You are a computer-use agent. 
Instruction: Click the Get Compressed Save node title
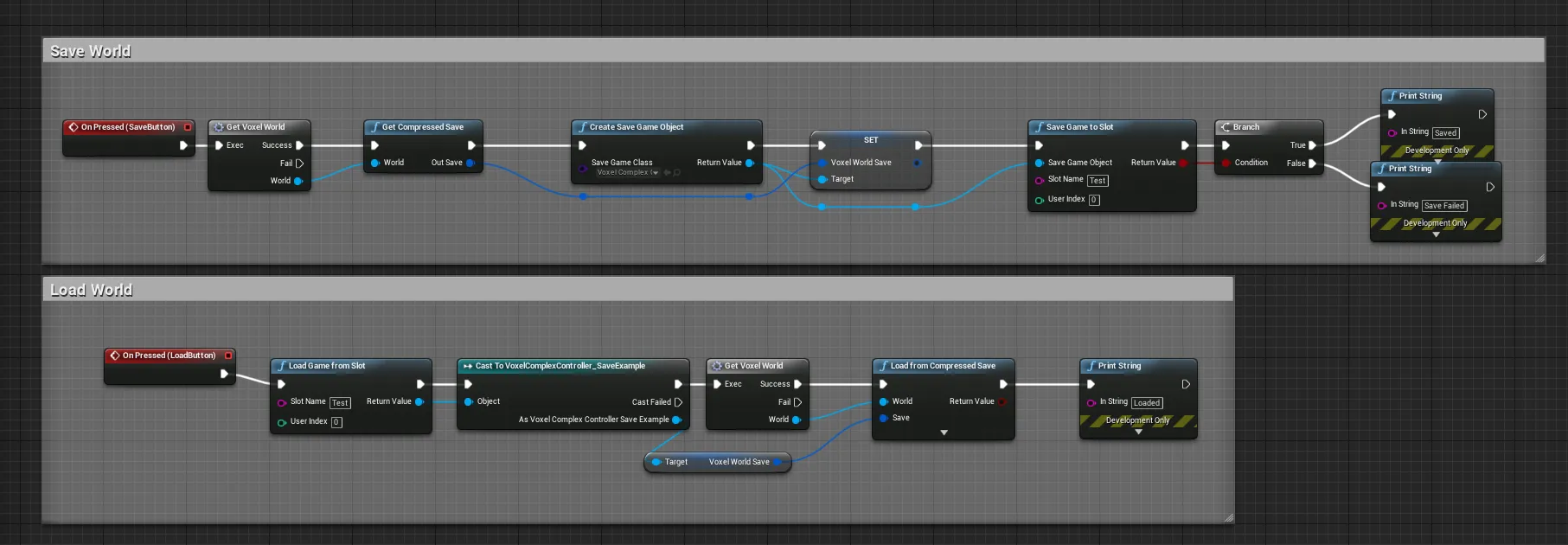click(423, 127)
